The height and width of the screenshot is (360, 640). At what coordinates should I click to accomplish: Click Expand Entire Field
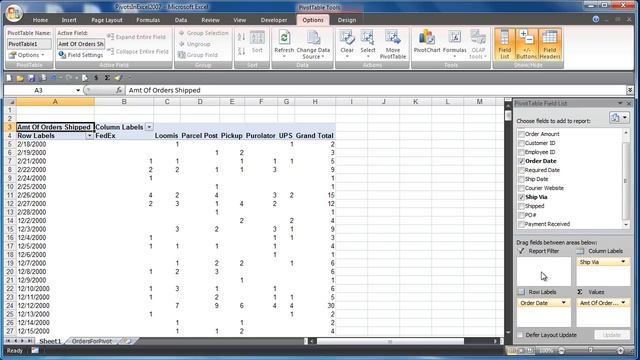pyautogui.click(x=136, y=37)
